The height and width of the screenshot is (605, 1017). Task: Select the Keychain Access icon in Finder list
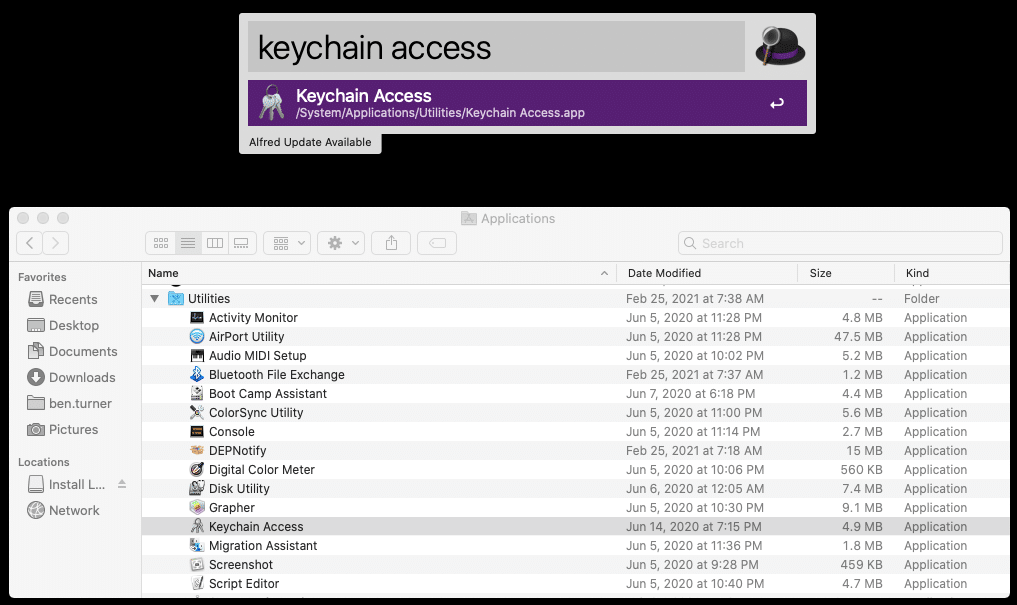tap(197, 526)
